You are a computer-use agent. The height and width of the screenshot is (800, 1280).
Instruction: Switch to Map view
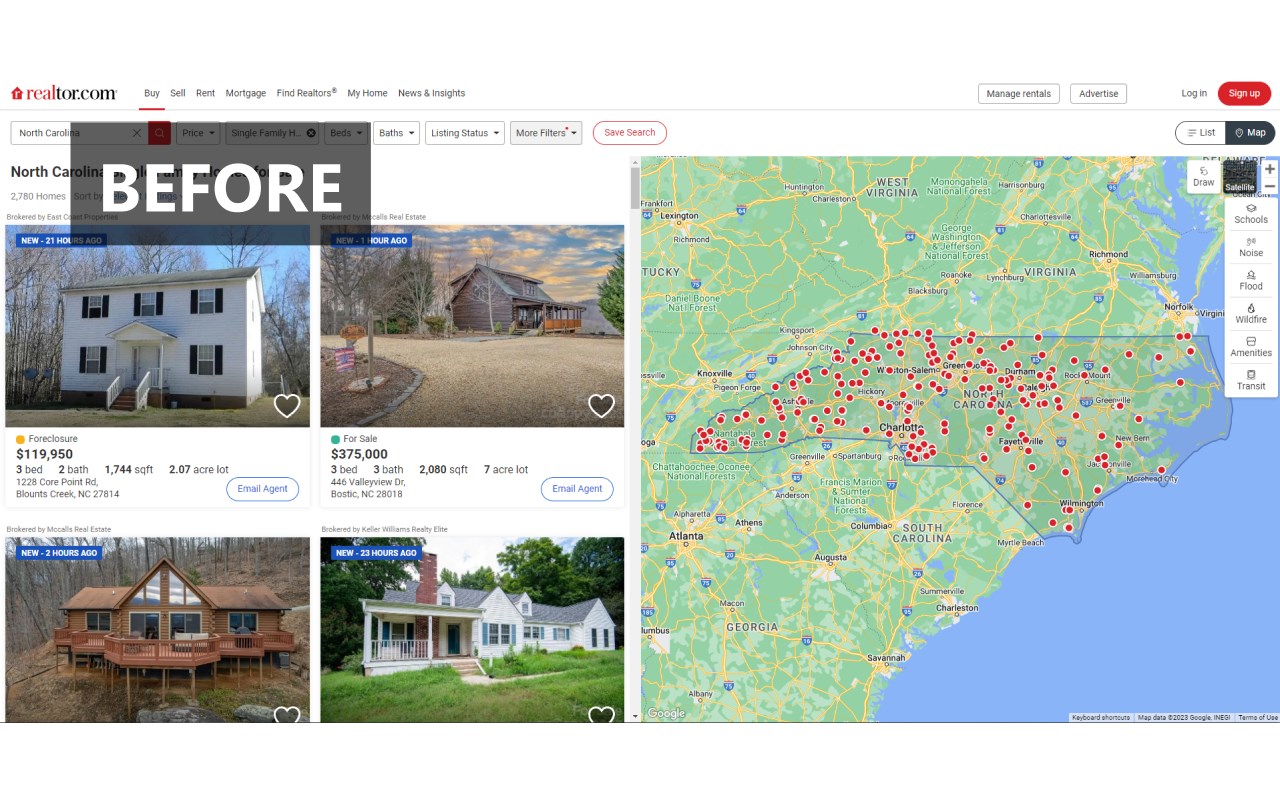(1250, 133)
